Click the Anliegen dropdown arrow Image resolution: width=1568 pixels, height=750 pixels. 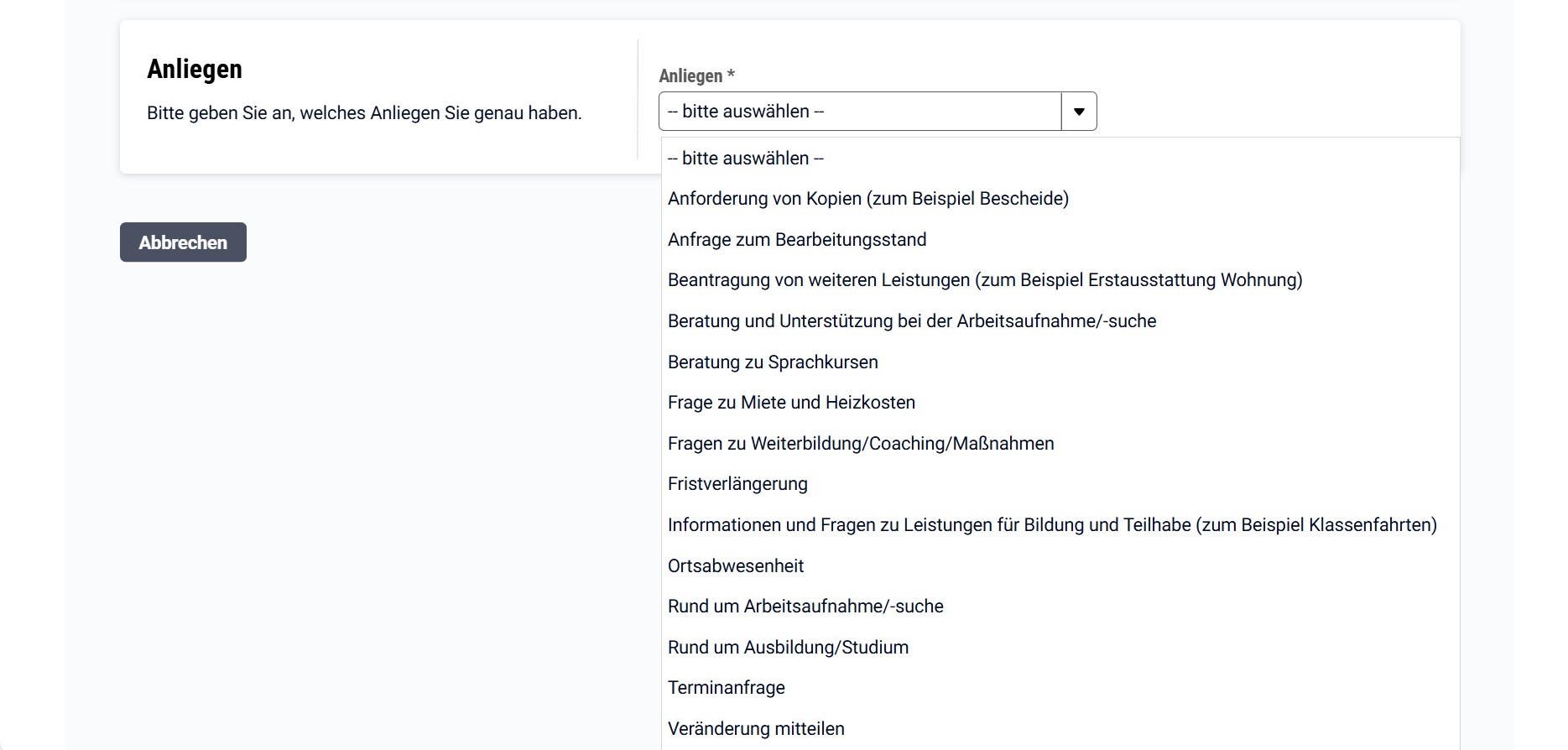pyautogui.click(x=1079, y=112)
